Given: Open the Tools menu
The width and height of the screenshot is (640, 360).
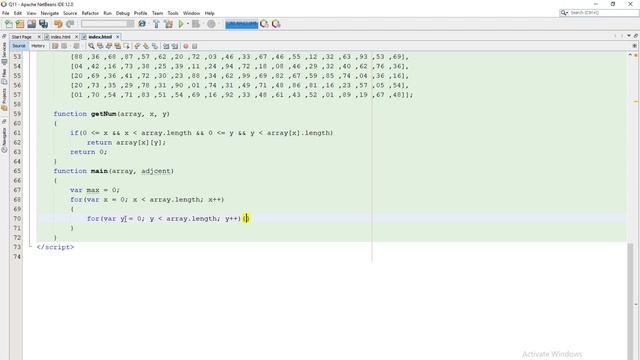Looking at the screenshot, I should (173, 13).
